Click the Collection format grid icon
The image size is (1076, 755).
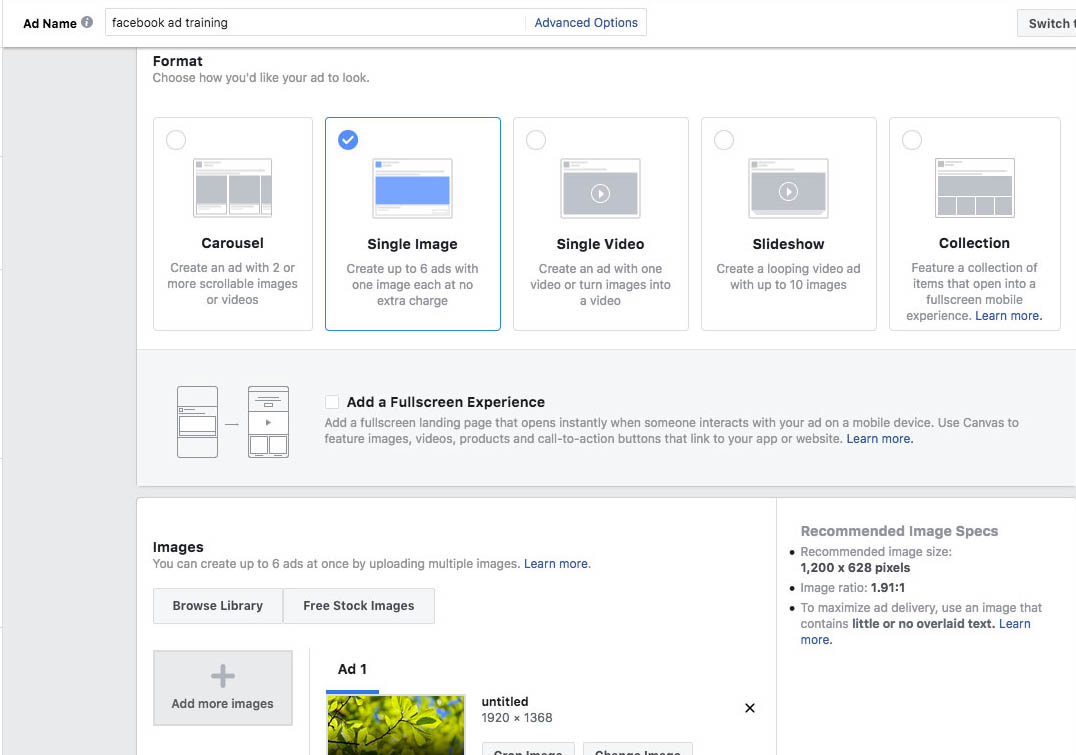pos(974,188)
